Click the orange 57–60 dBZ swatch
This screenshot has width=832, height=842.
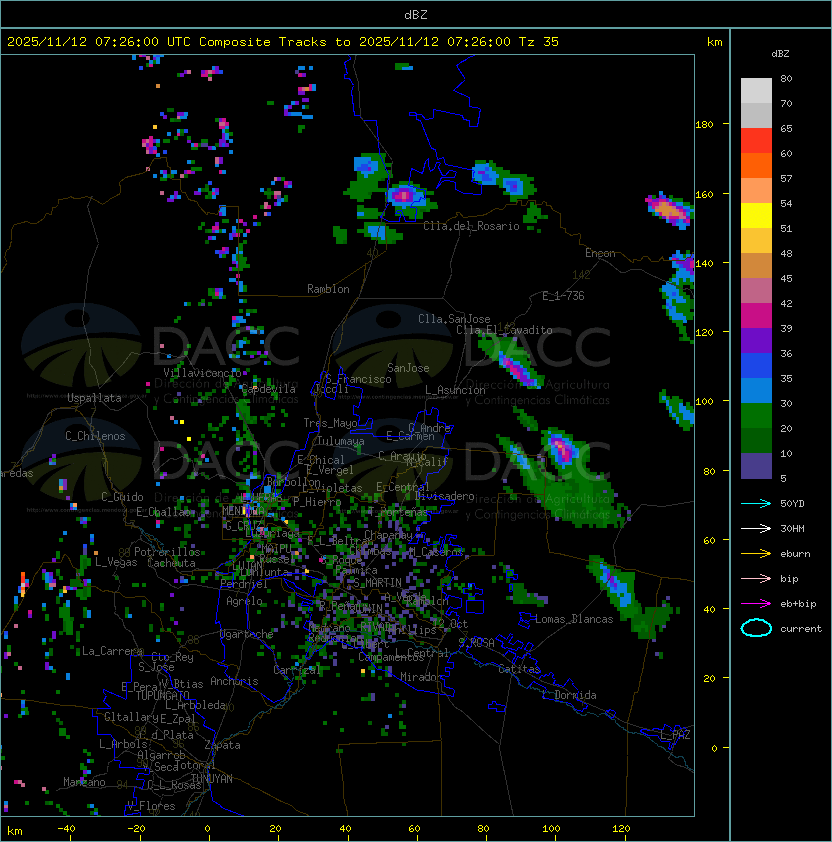click(x=756, y=166)
